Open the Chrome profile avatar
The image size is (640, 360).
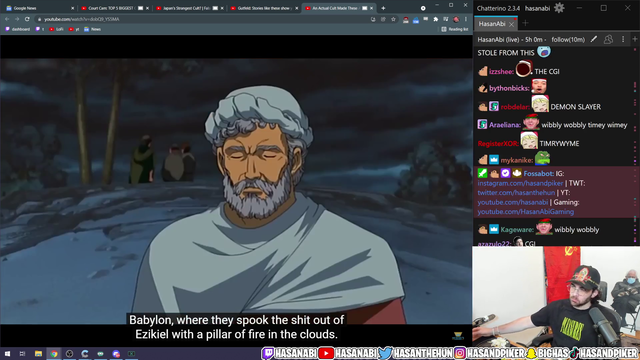pyautogui.click(x=456, y=19)
